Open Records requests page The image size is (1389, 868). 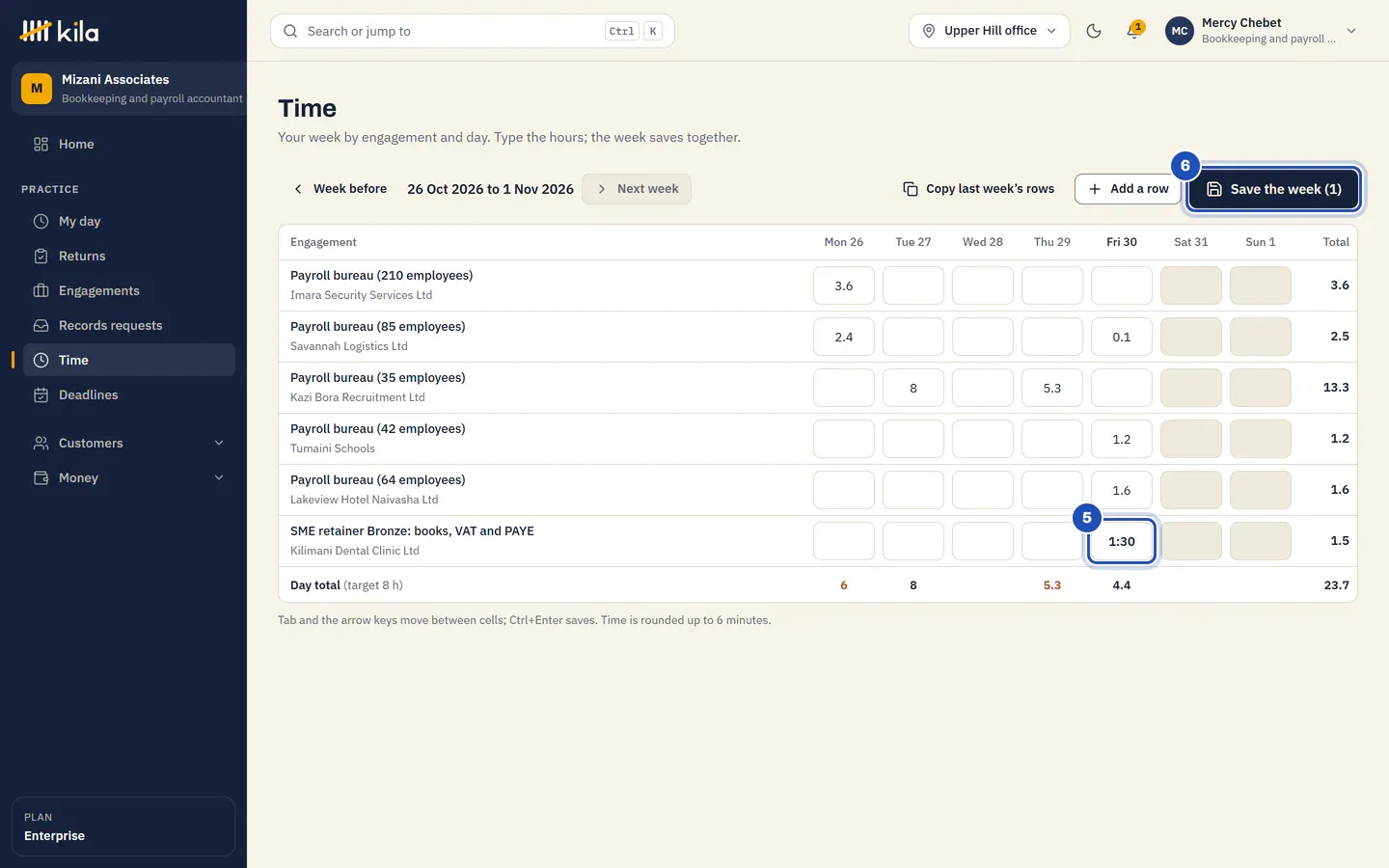[128, 325]
